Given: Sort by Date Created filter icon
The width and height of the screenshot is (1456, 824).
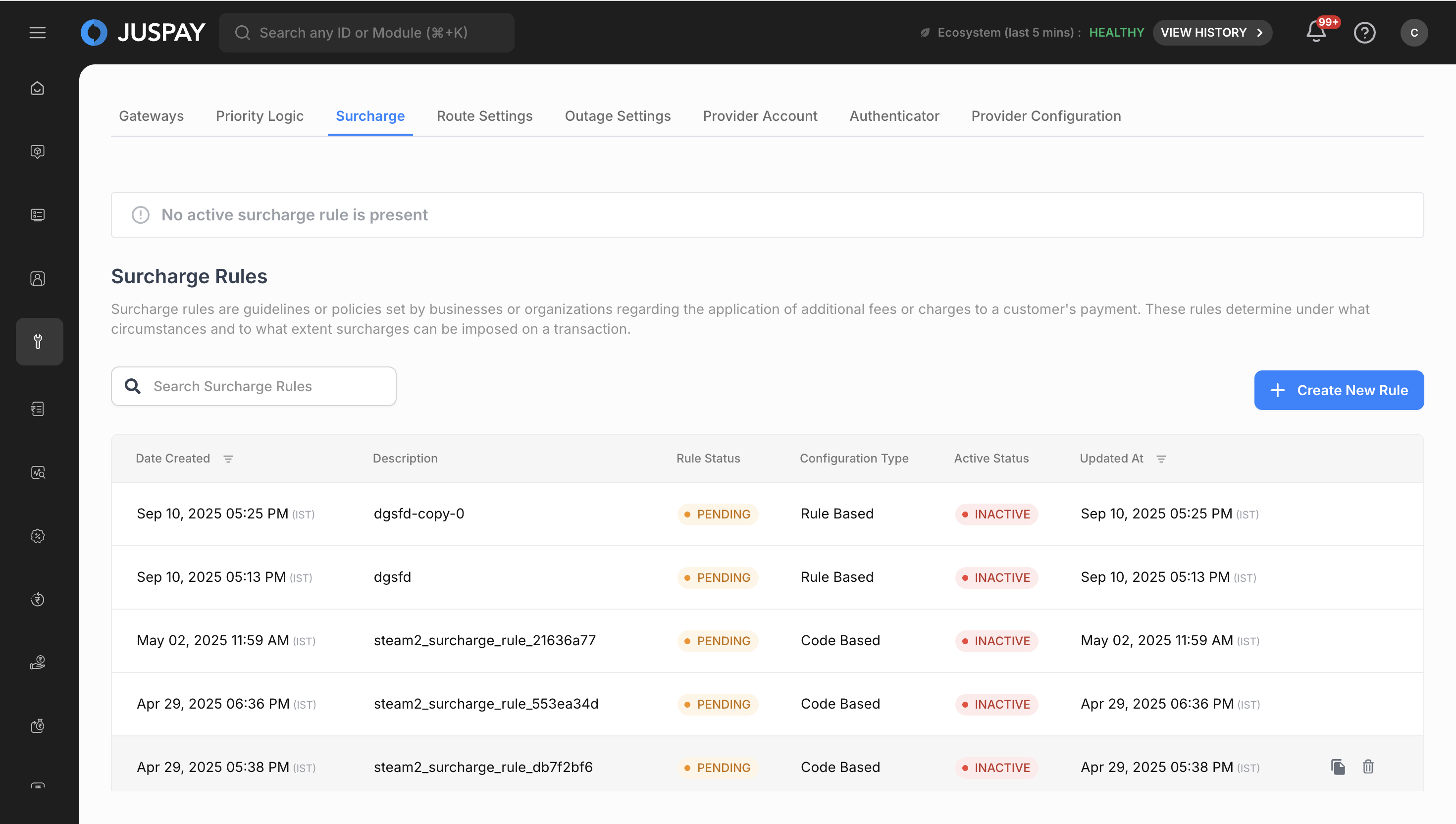Looking at the screenshot, I should tap(228, 459).
